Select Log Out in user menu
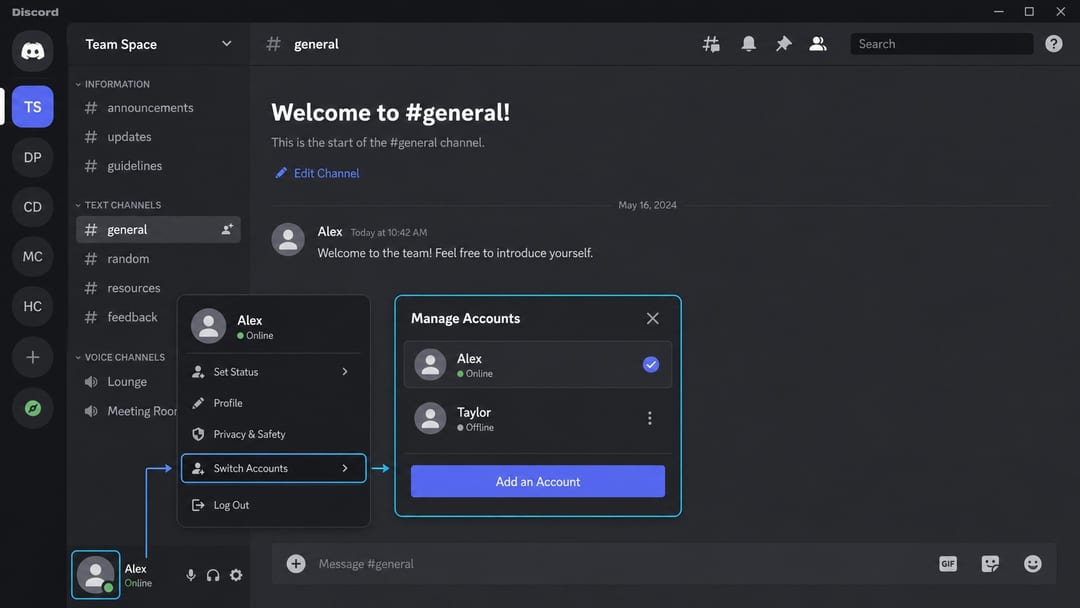This screenshot has width=1080, height=608. tap(273, 505)
